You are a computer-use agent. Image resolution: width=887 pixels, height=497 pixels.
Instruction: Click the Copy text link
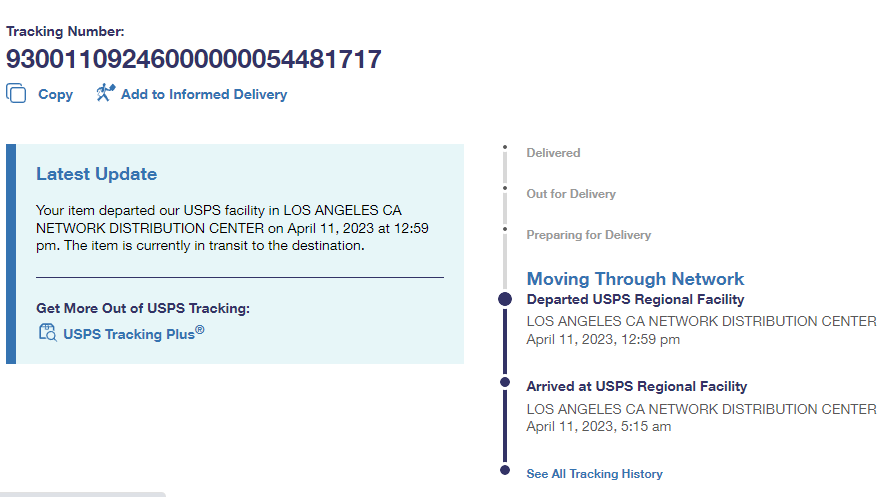point(55,94)
